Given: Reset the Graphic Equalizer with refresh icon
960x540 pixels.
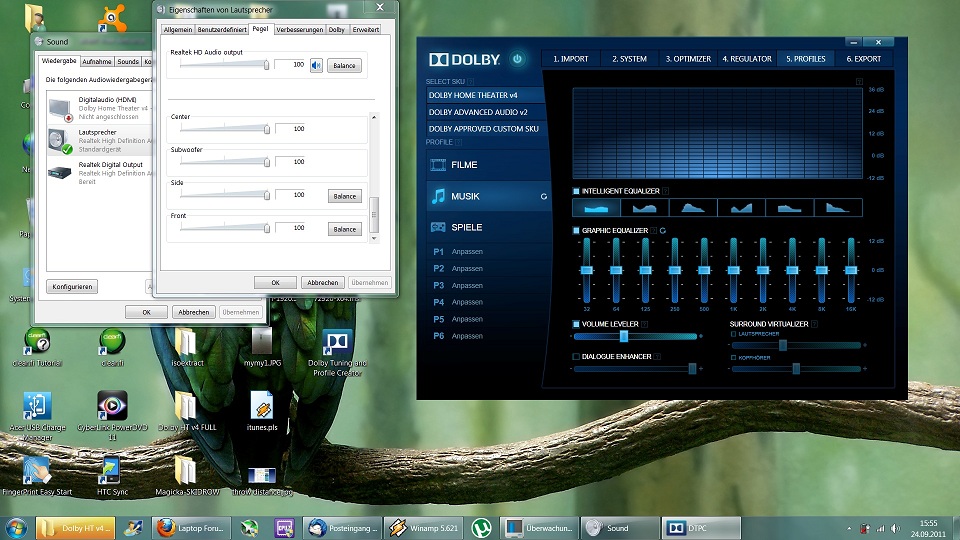Looking at the screenshot, I should point(663,231).
